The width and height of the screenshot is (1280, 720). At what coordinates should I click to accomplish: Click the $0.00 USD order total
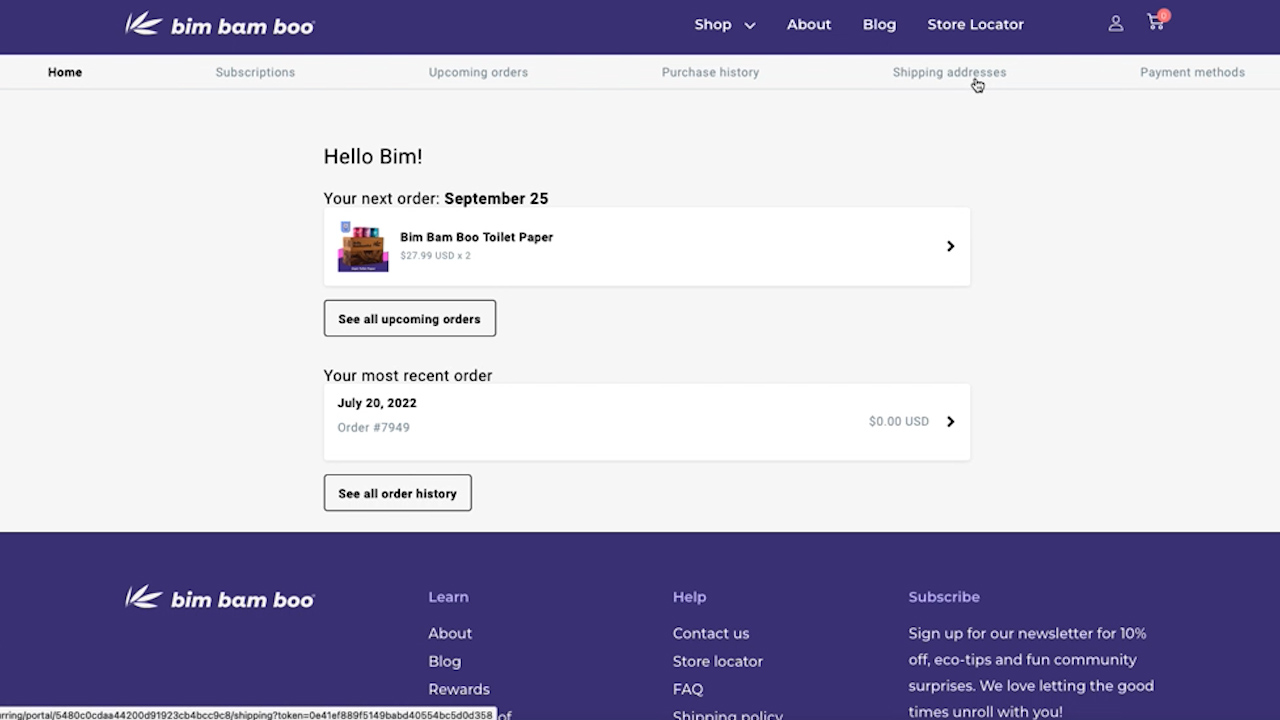click(x=899, y=421)
